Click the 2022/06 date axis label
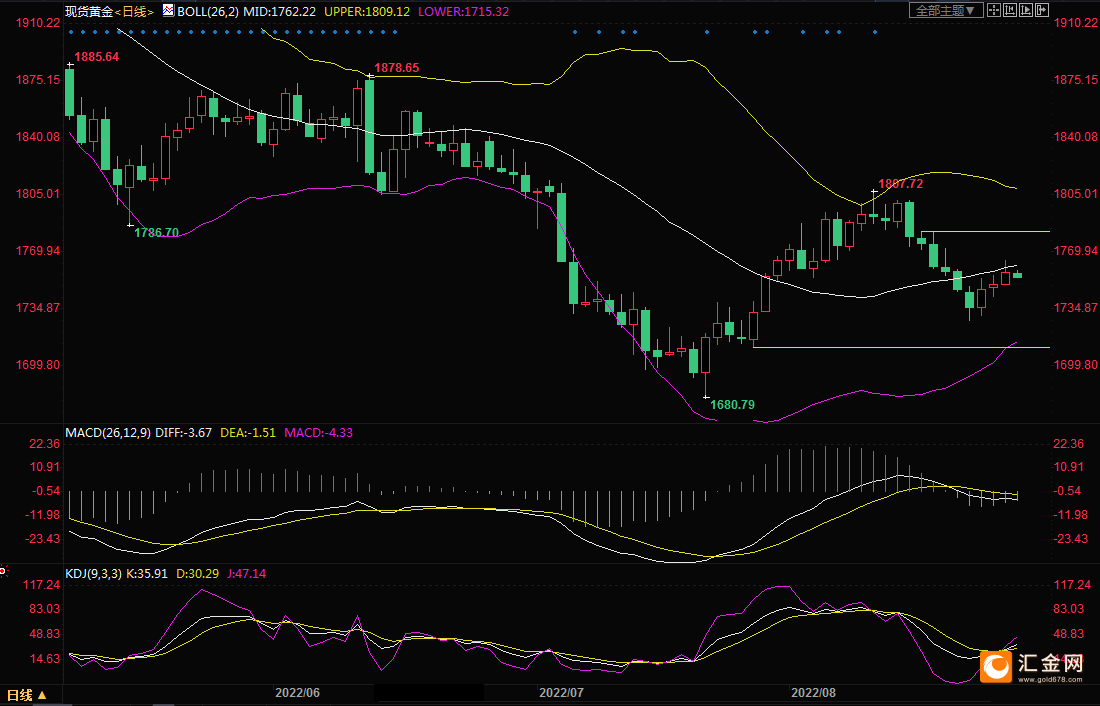Screen dimensions: 1100x706 [x=297, y=693]
